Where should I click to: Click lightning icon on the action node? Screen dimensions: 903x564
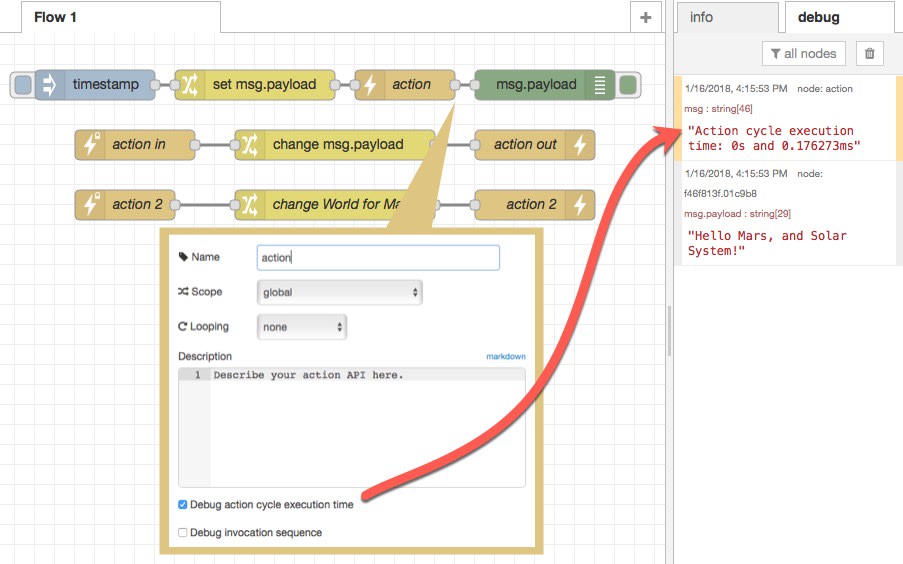pos(370,85)
